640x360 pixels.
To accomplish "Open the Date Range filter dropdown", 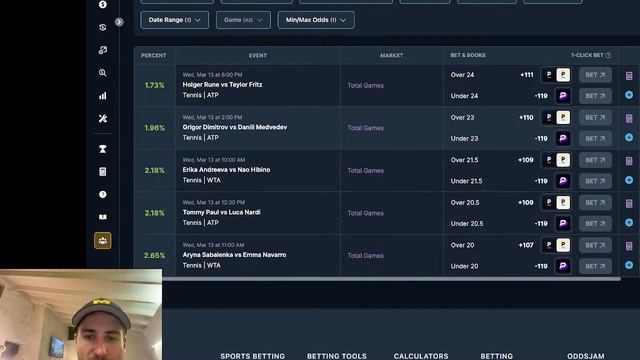I will [174, 20].
